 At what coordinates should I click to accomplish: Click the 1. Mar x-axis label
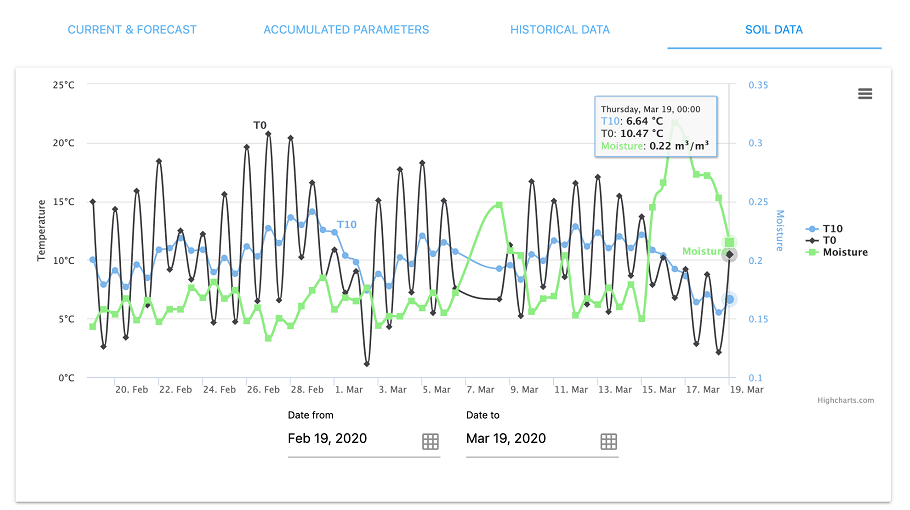point(349,390)
